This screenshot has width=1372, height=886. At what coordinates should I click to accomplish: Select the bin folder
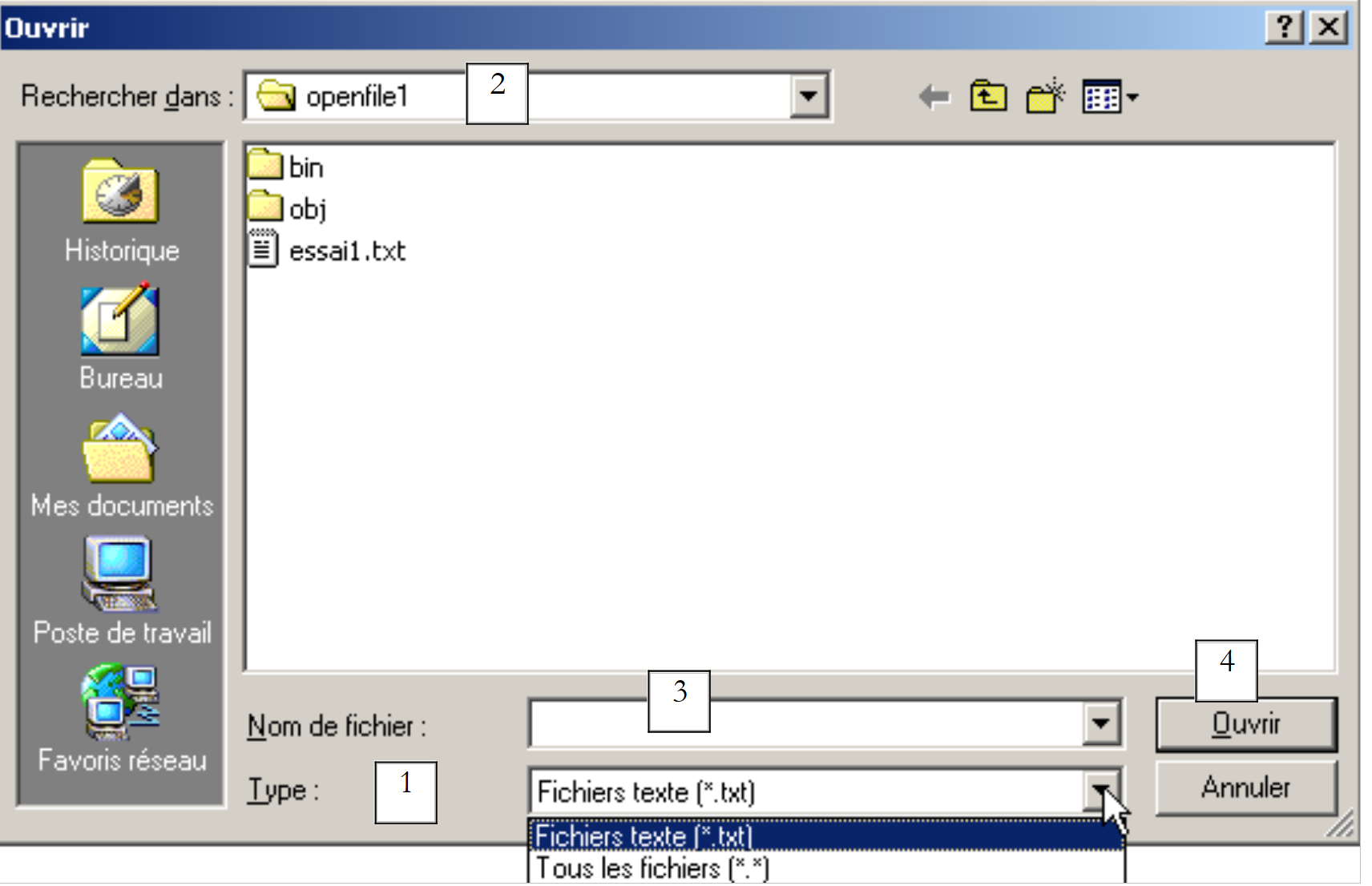coord(285,167)
